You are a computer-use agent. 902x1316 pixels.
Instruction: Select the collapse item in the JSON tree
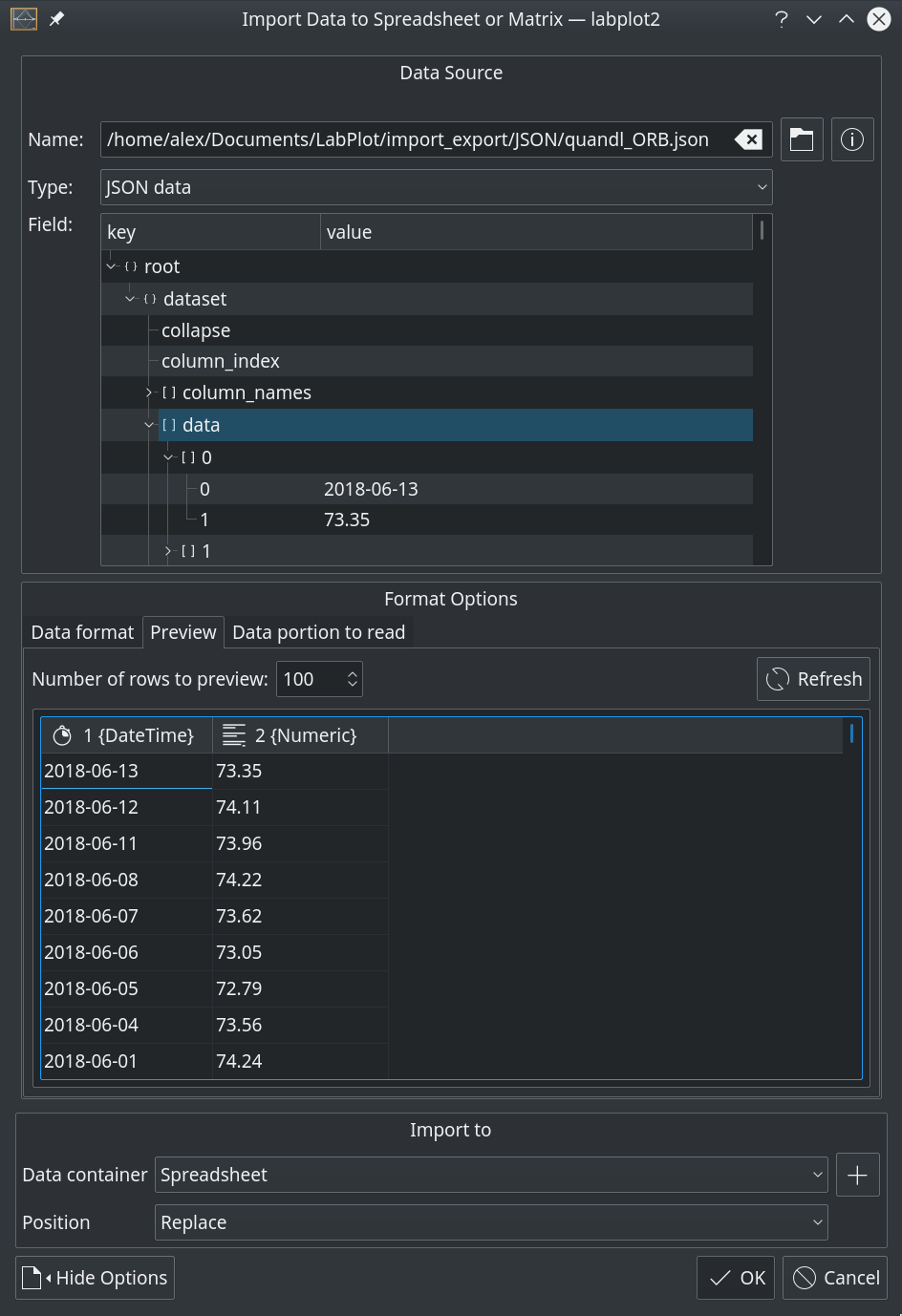(x=195, y=329)
